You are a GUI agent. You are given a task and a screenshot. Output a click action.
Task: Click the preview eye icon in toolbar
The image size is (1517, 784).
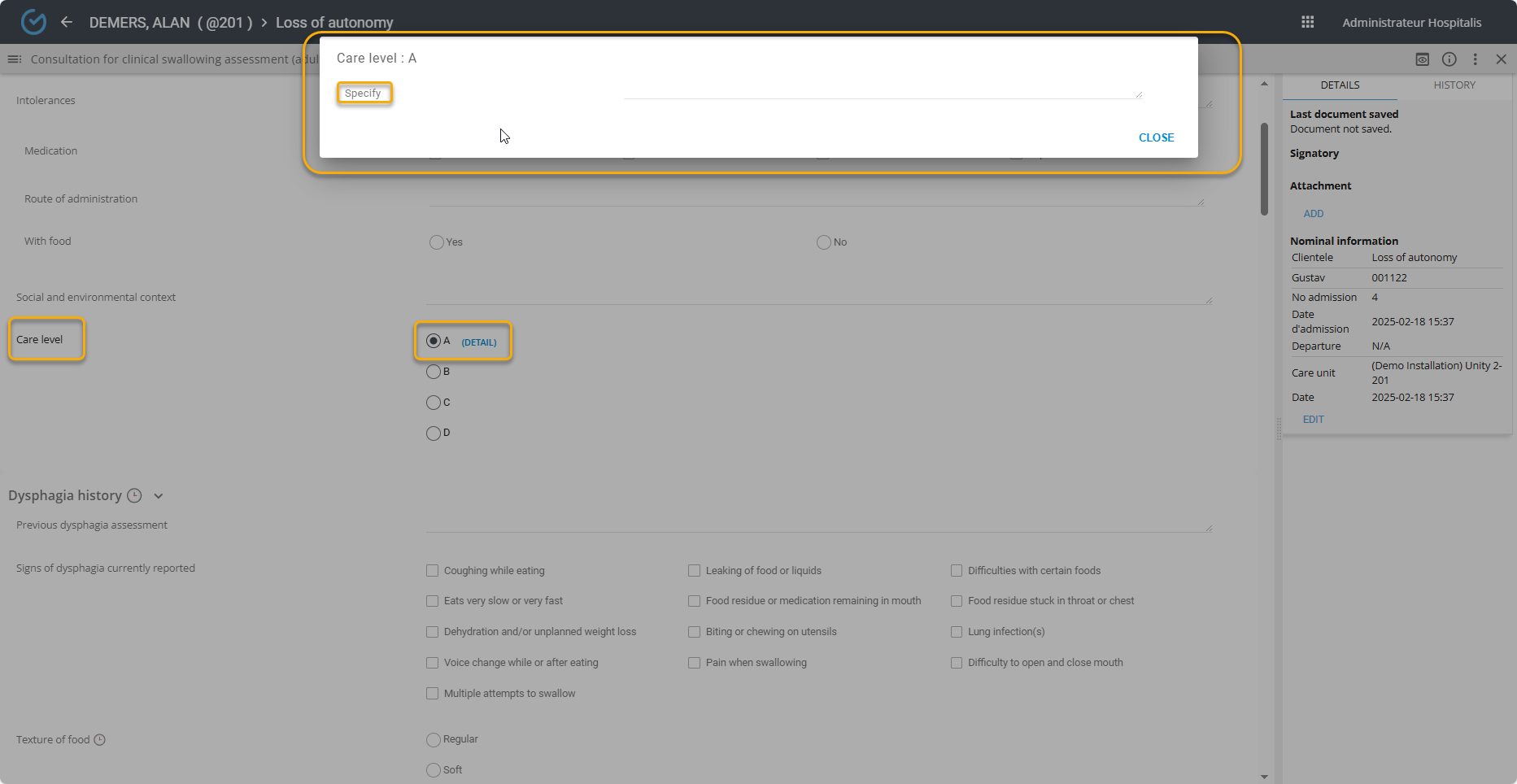coord(1422,59)
